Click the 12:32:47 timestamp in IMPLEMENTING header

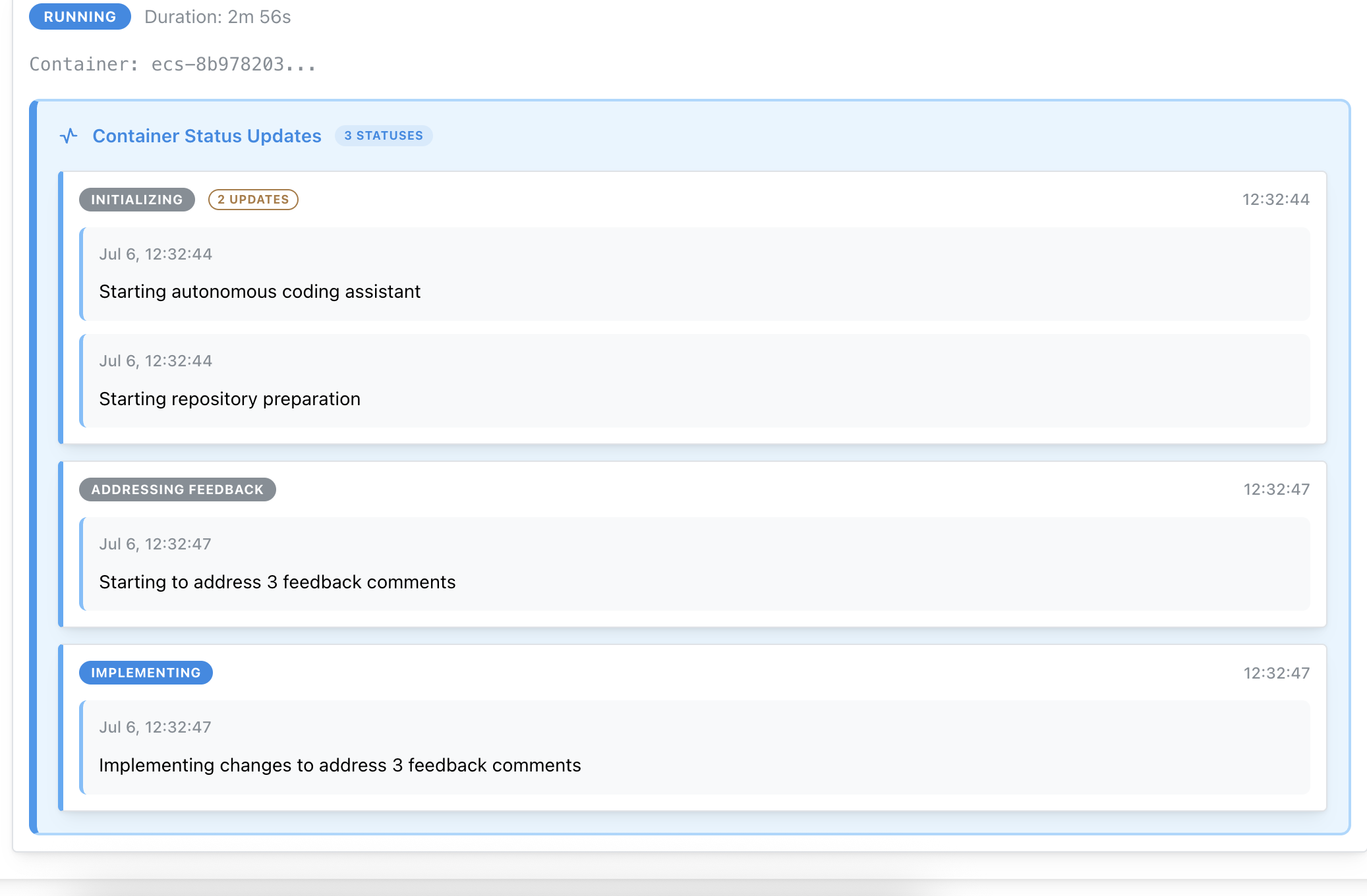click(x=1277, y=673)
